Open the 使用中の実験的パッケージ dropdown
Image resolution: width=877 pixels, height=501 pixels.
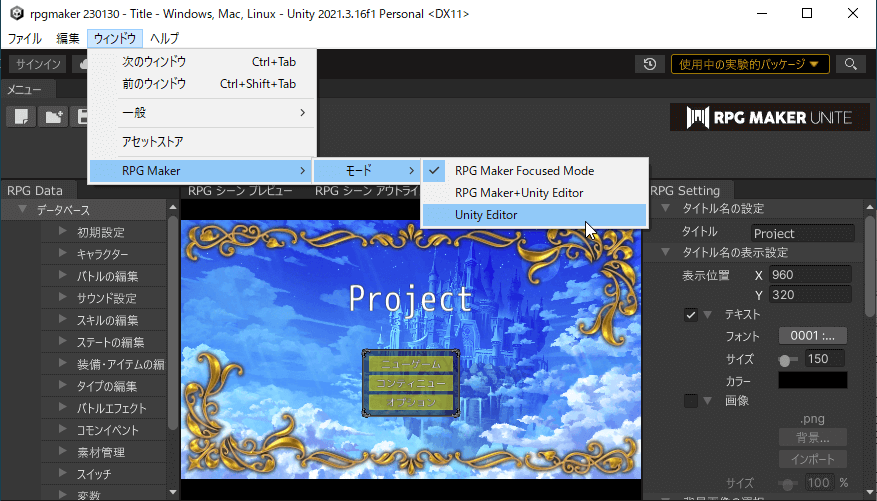point(749,64)
